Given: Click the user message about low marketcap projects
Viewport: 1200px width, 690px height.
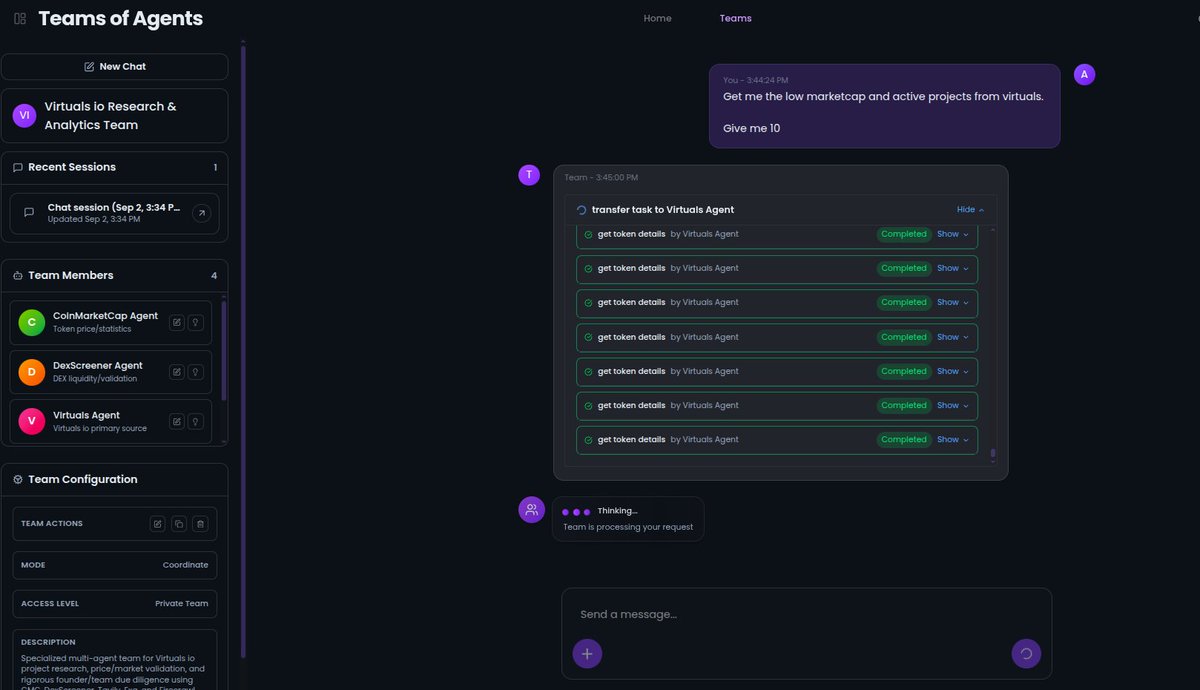Looking at the screenshot, I should [x=884, y=106].
